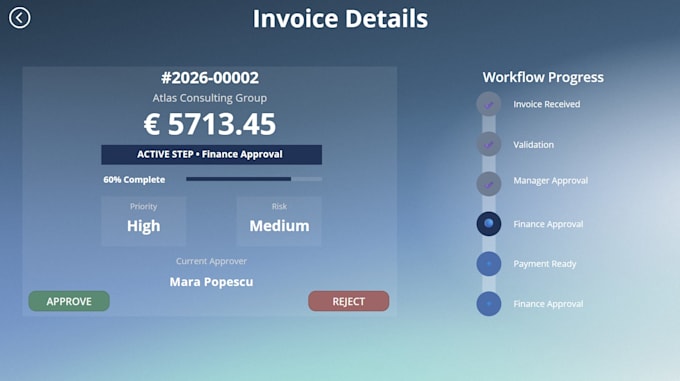The width and height of the screenshot is (680, 381).
Task: Click the Manager Approval checkmark step icon
Action: coord(489,184)
